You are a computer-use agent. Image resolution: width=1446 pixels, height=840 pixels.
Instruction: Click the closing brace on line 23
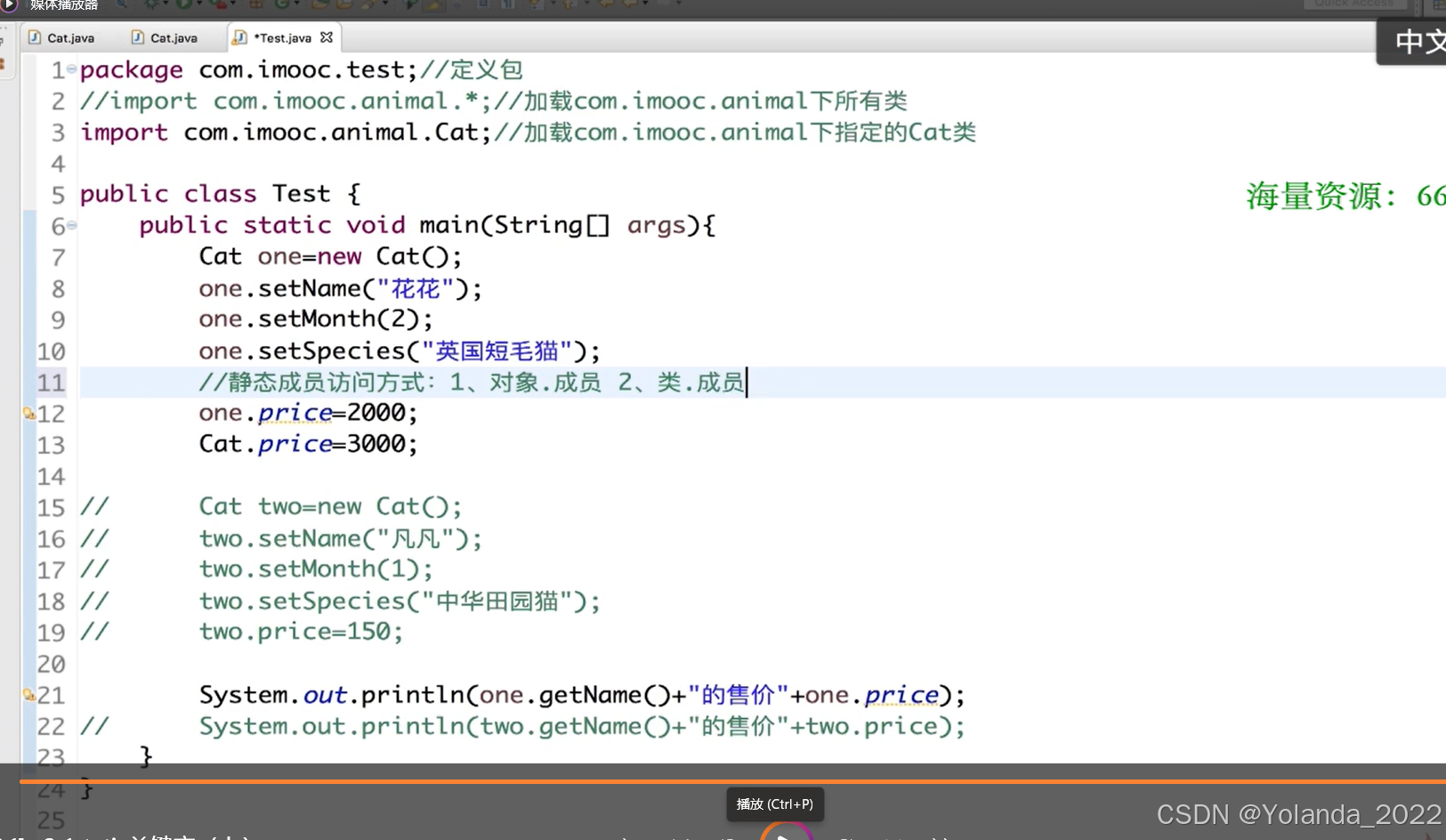coord(146,756)
